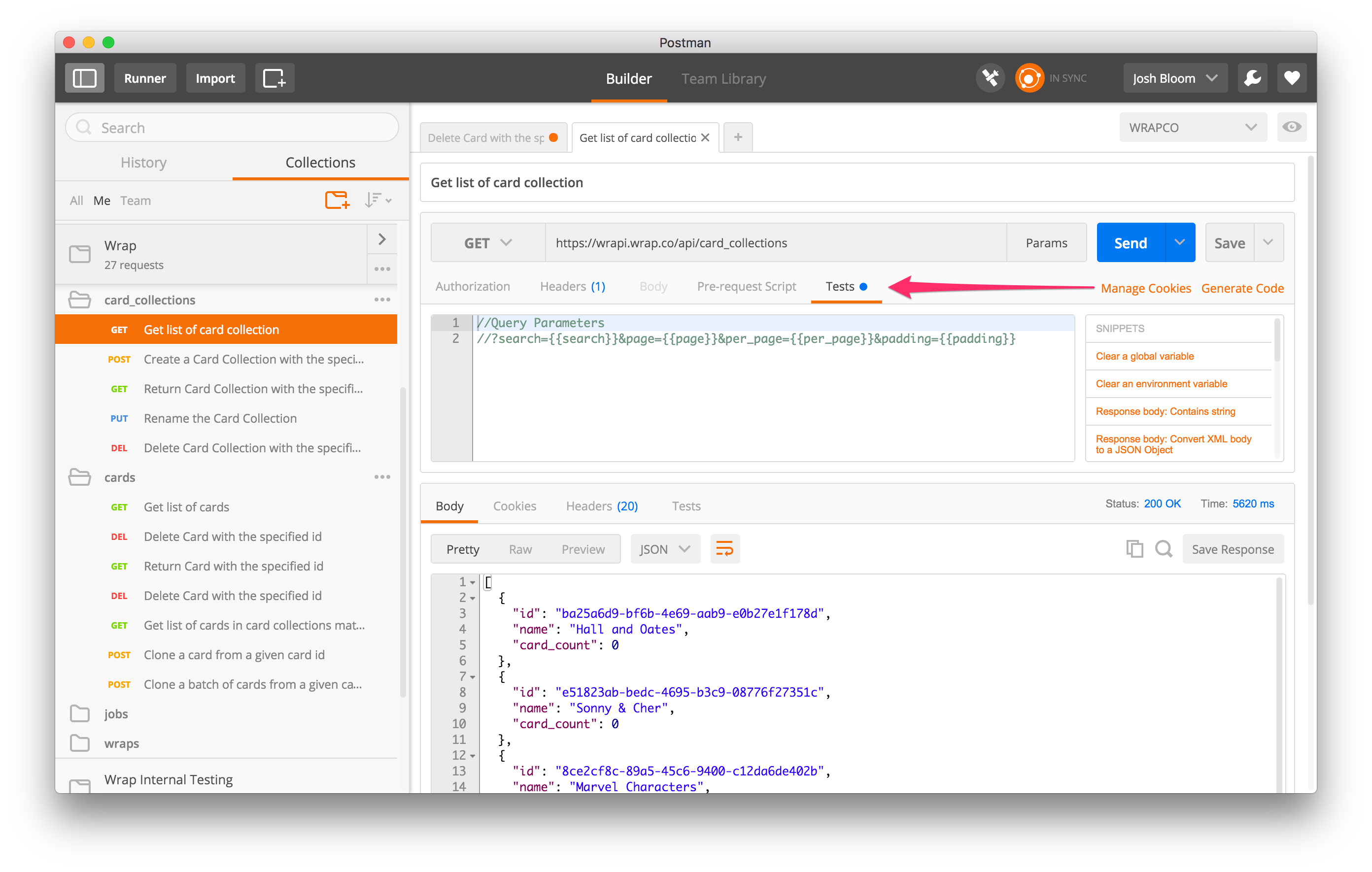Click Save Response button
The width and height of the screenshot is (1372, 872).
click(x=1233, y=548)
